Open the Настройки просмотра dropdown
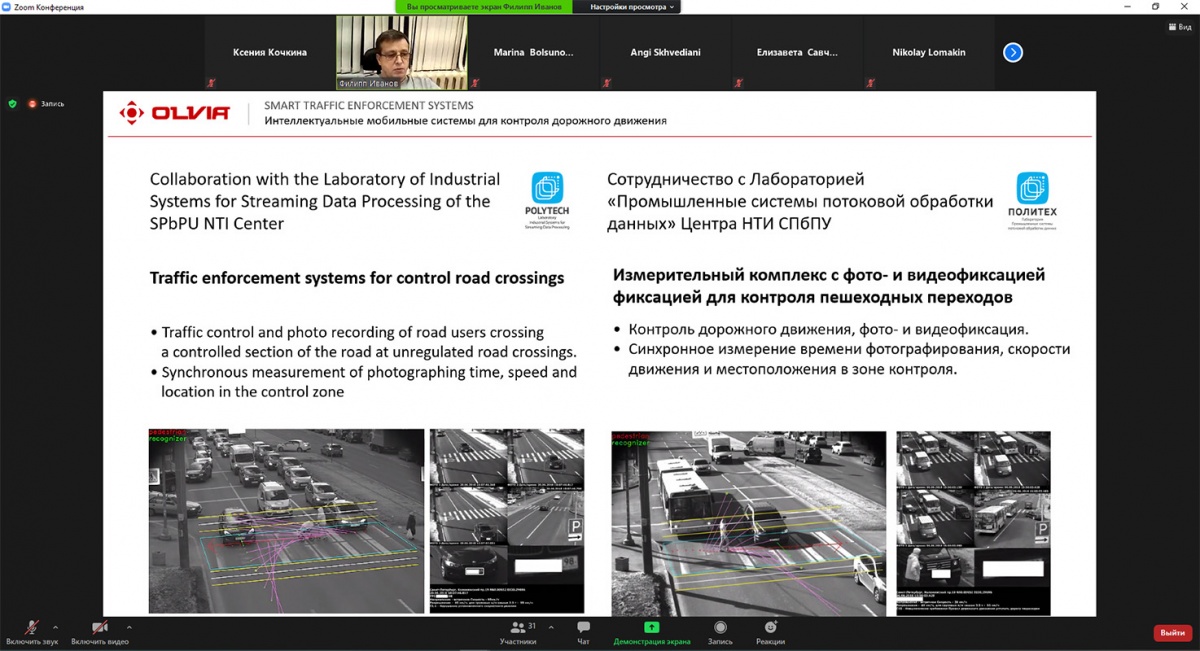 click(634, 7)
